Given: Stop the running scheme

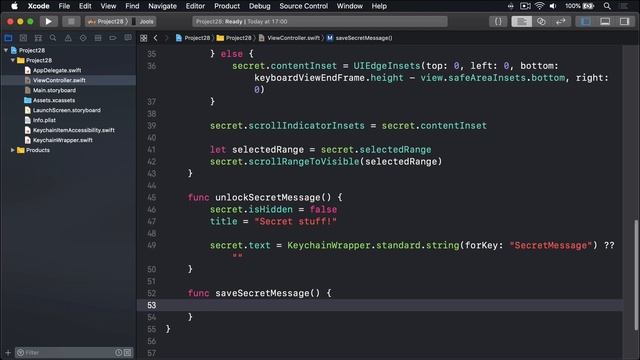Looking at the screenshot, I should (71, 22).
